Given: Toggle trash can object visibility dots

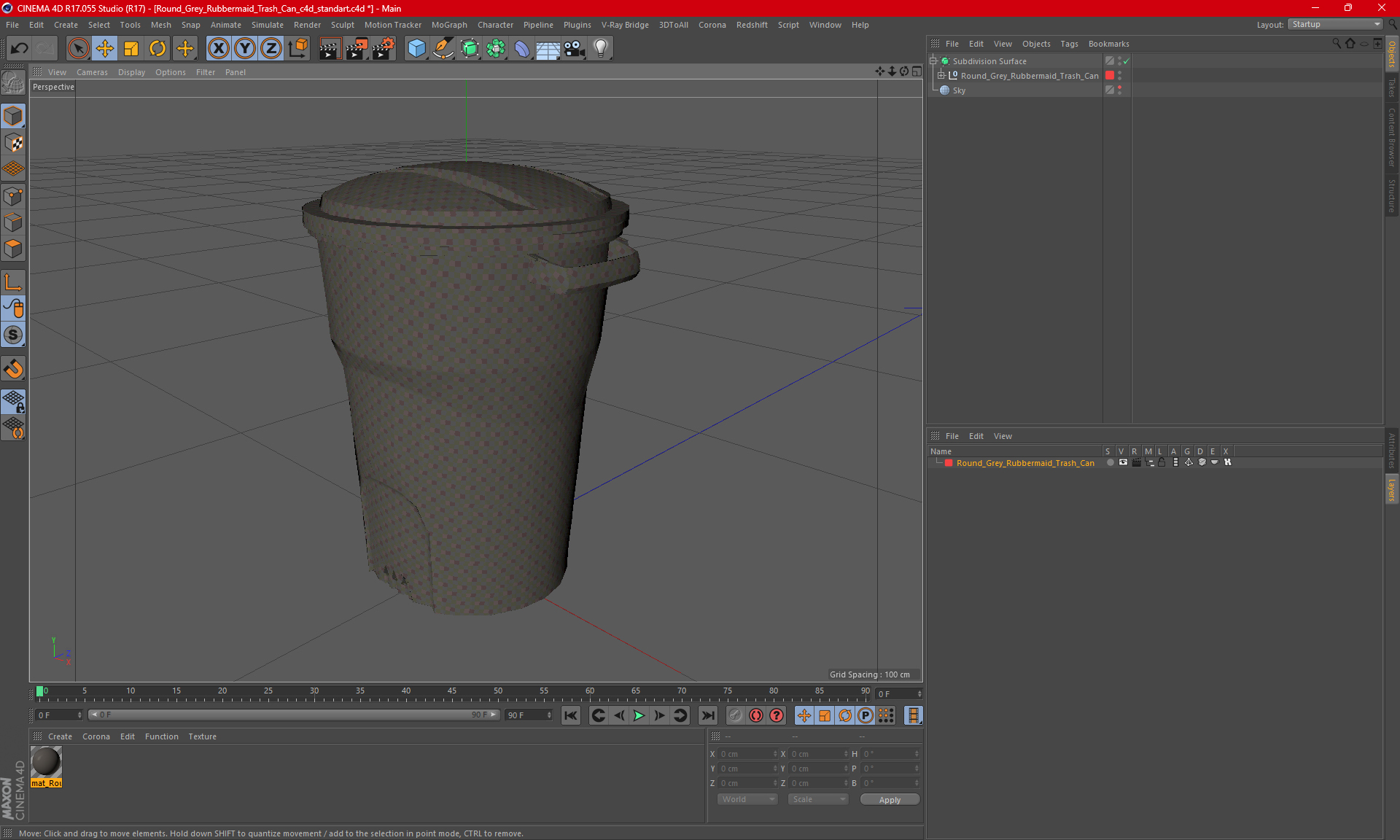Looking at the screenshot, I should coord(1120,76).
